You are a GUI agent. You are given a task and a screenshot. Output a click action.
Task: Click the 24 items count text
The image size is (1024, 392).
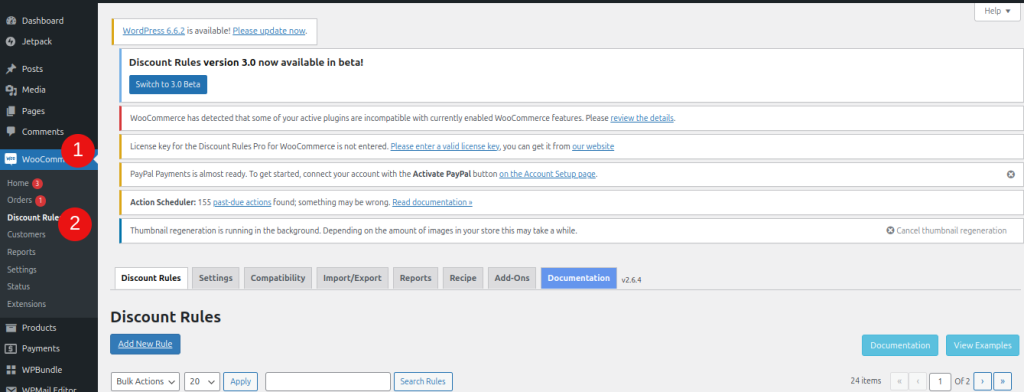click(x=866, y=381)
